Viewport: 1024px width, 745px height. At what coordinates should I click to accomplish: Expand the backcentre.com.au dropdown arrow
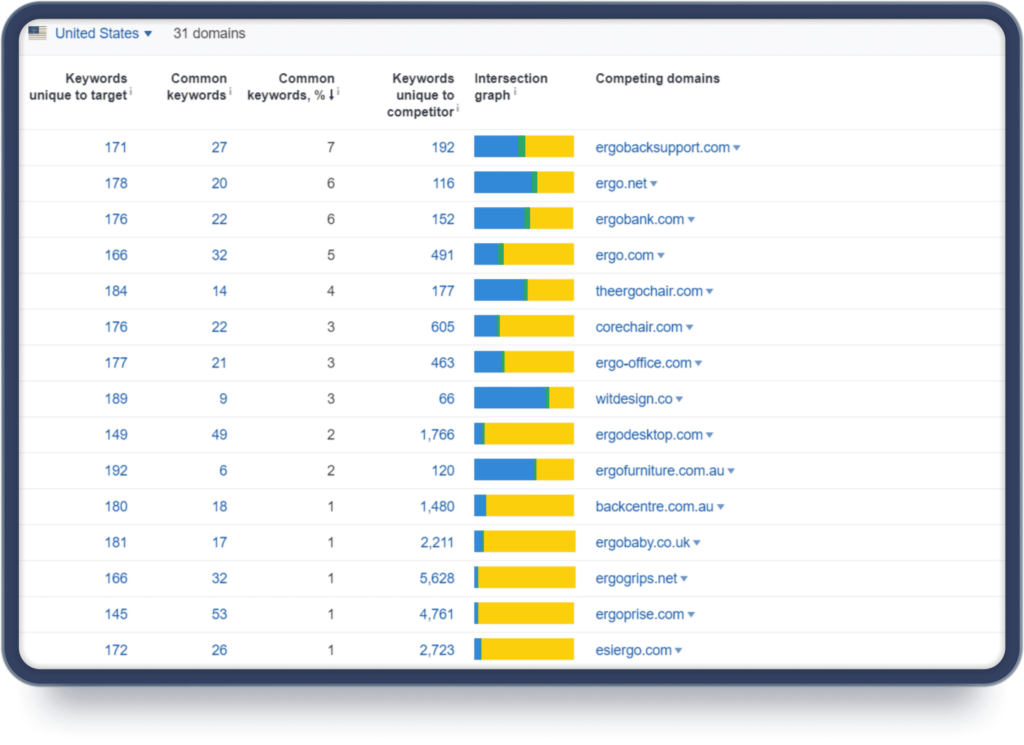[720, 507]
